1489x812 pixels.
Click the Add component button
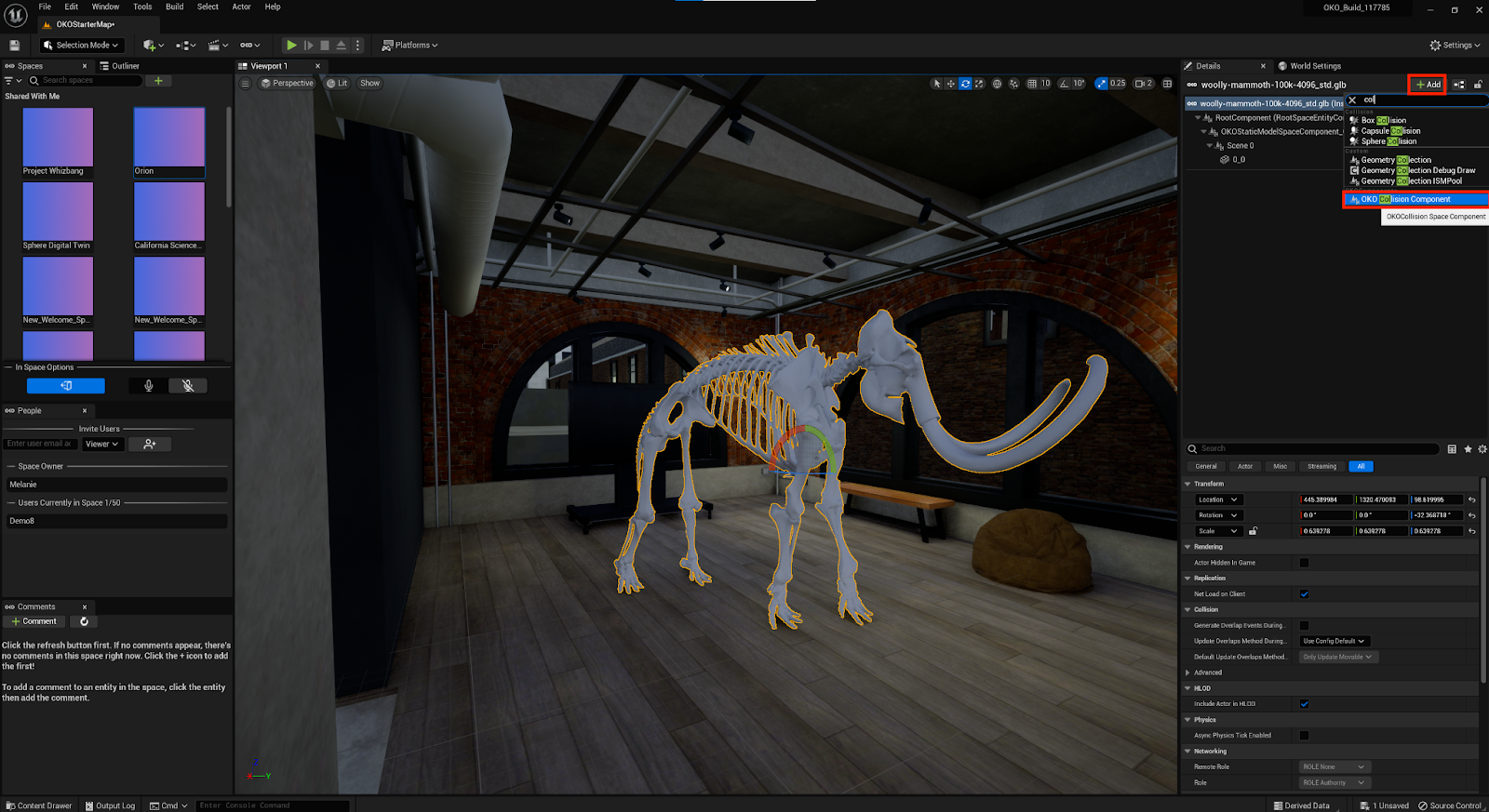(x=1427, y=85)
